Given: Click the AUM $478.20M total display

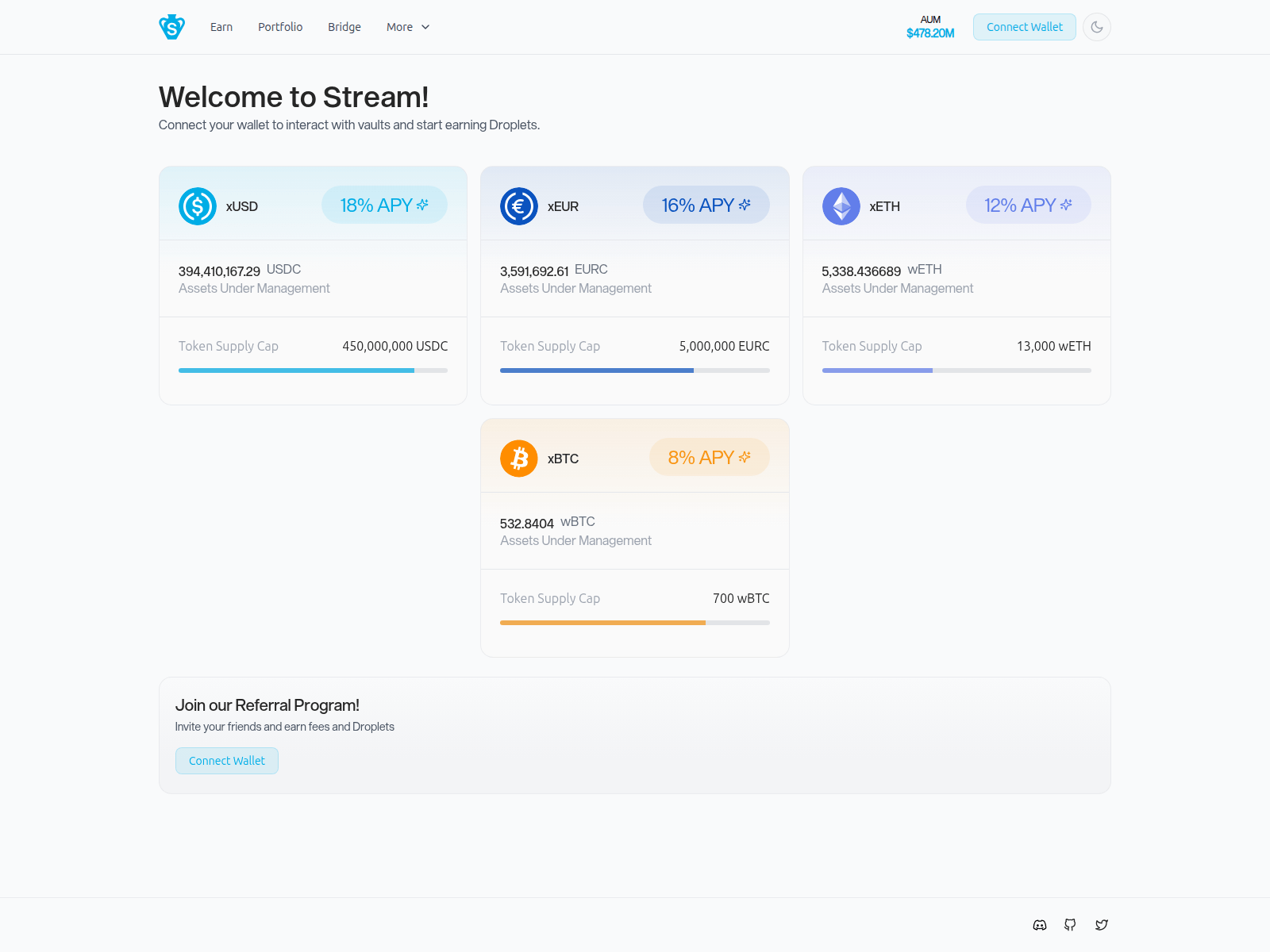Looking at the screenshot, I should (x=930, y=27).
